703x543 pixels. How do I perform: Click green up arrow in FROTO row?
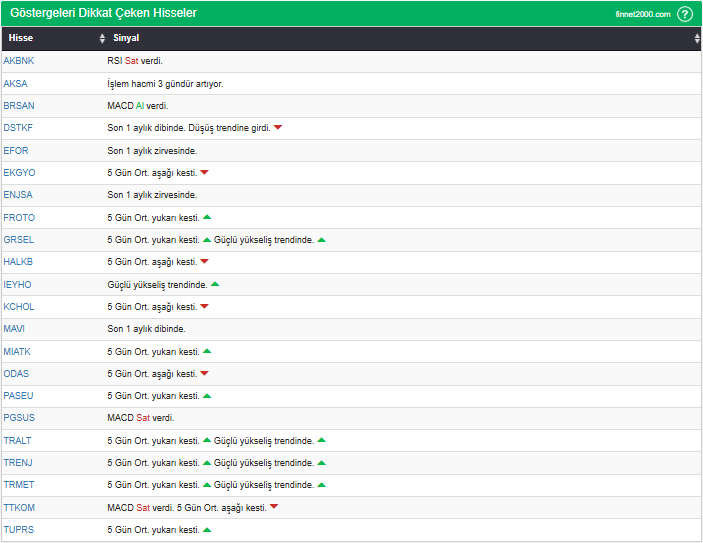207,217
